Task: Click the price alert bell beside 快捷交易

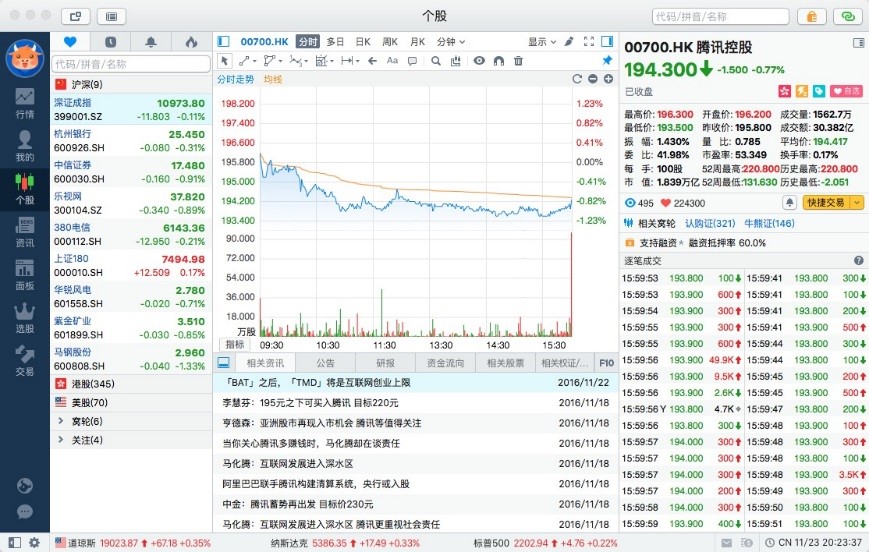Action: pyautogui.click(x=790, y=202)
